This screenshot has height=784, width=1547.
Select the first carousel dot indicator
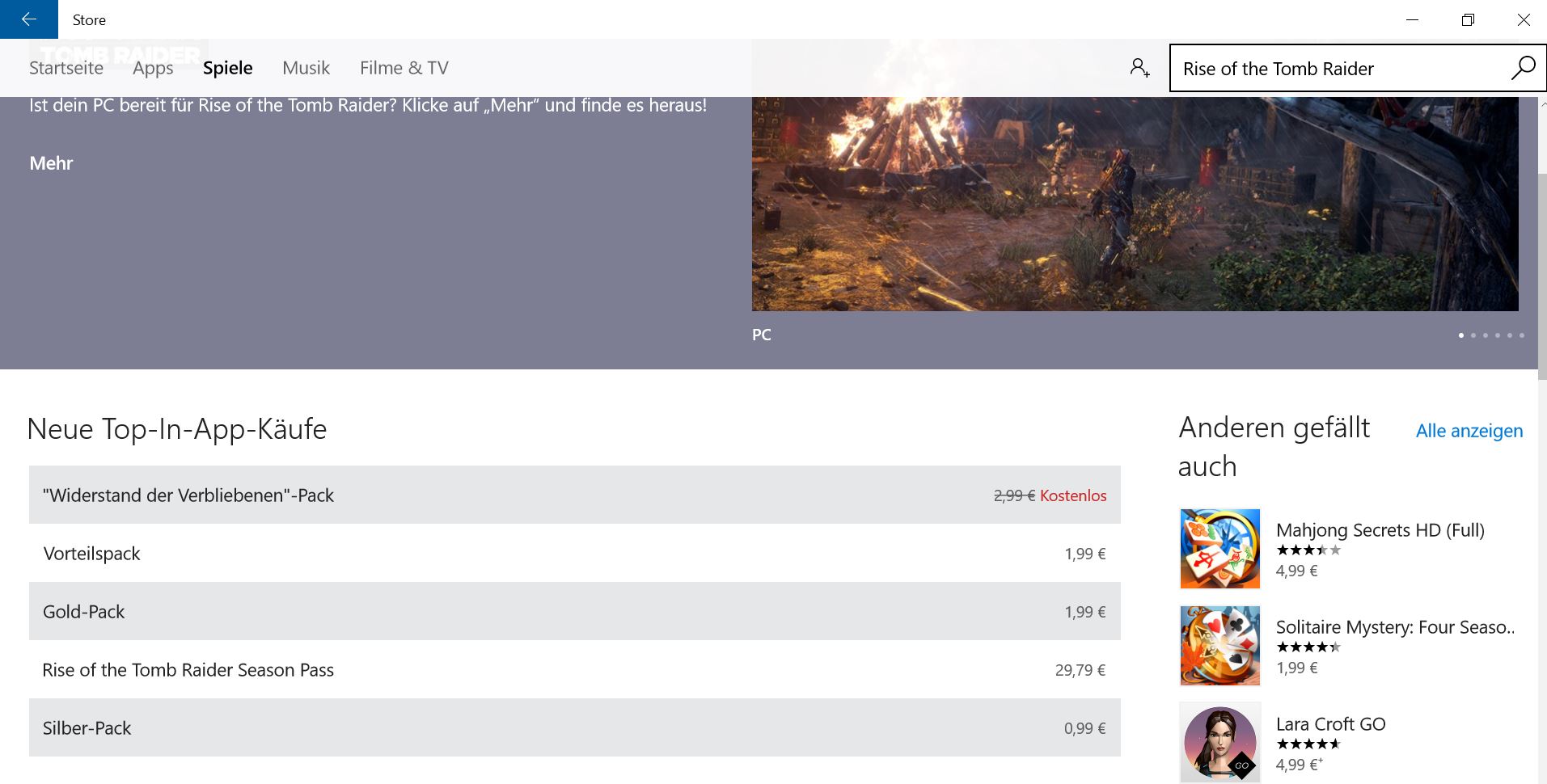pos(1461,335)
